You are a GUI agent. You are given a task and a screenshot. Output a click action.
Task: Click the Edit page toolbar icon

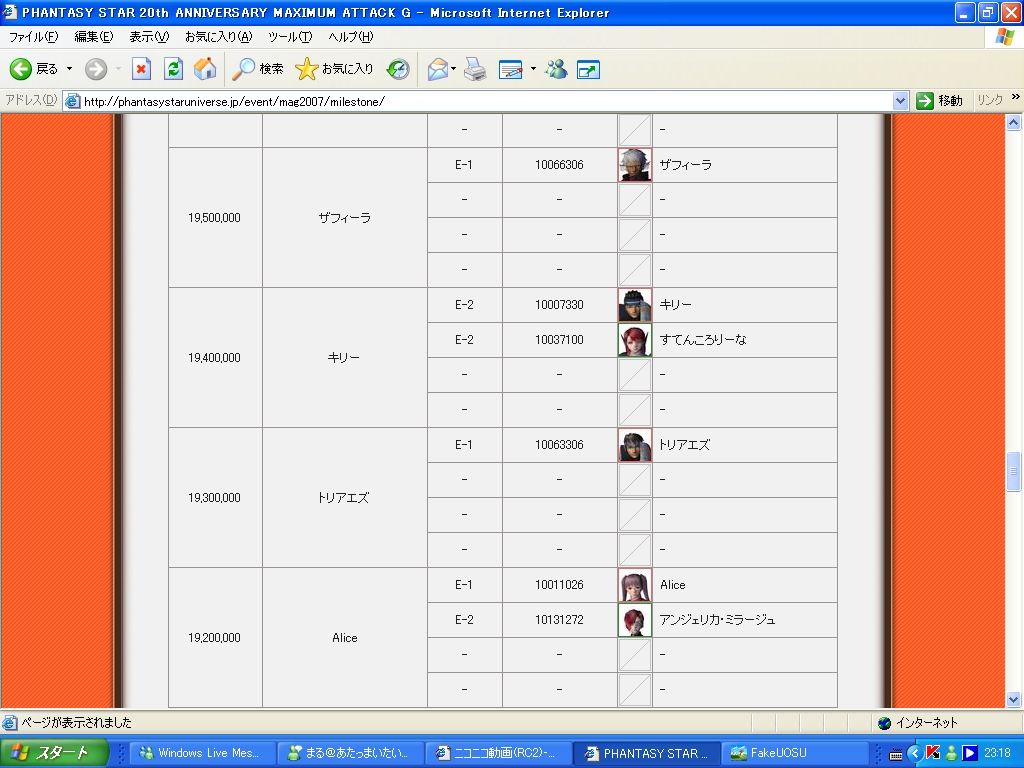pos(511,69)
